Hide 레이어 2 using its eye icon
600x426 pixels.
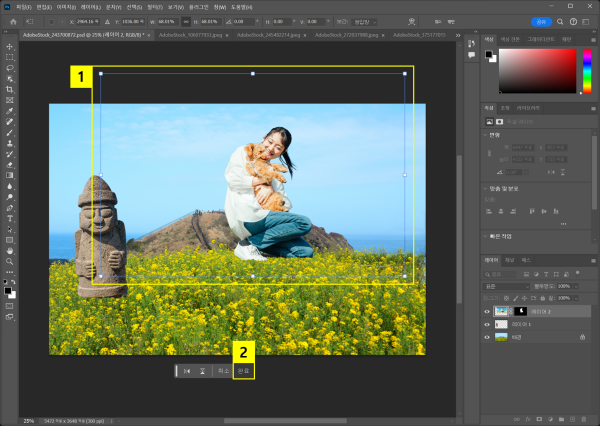pyautogui.click(x=489, y=311)
